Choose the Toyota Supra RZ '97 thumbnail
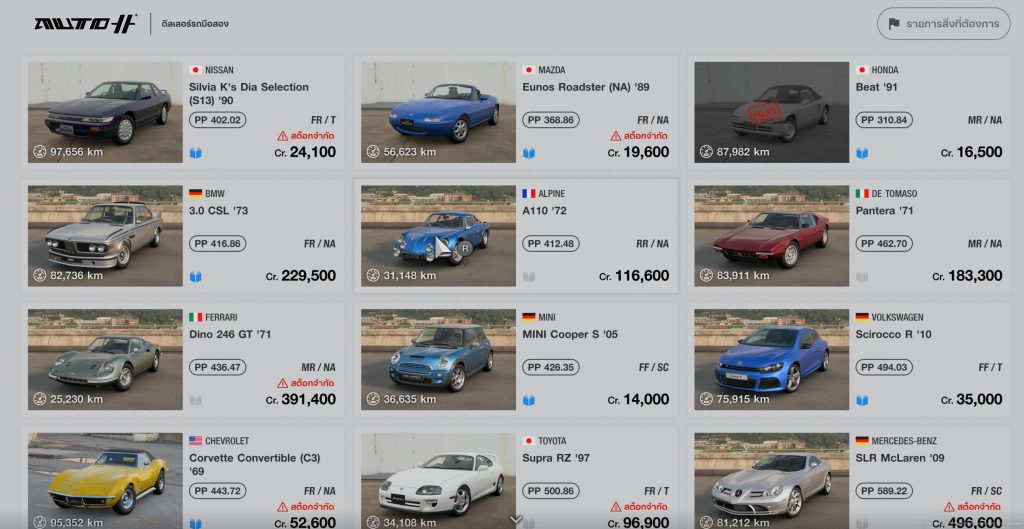The width and height of the screenshot is (1024, 529). point(438,481)
